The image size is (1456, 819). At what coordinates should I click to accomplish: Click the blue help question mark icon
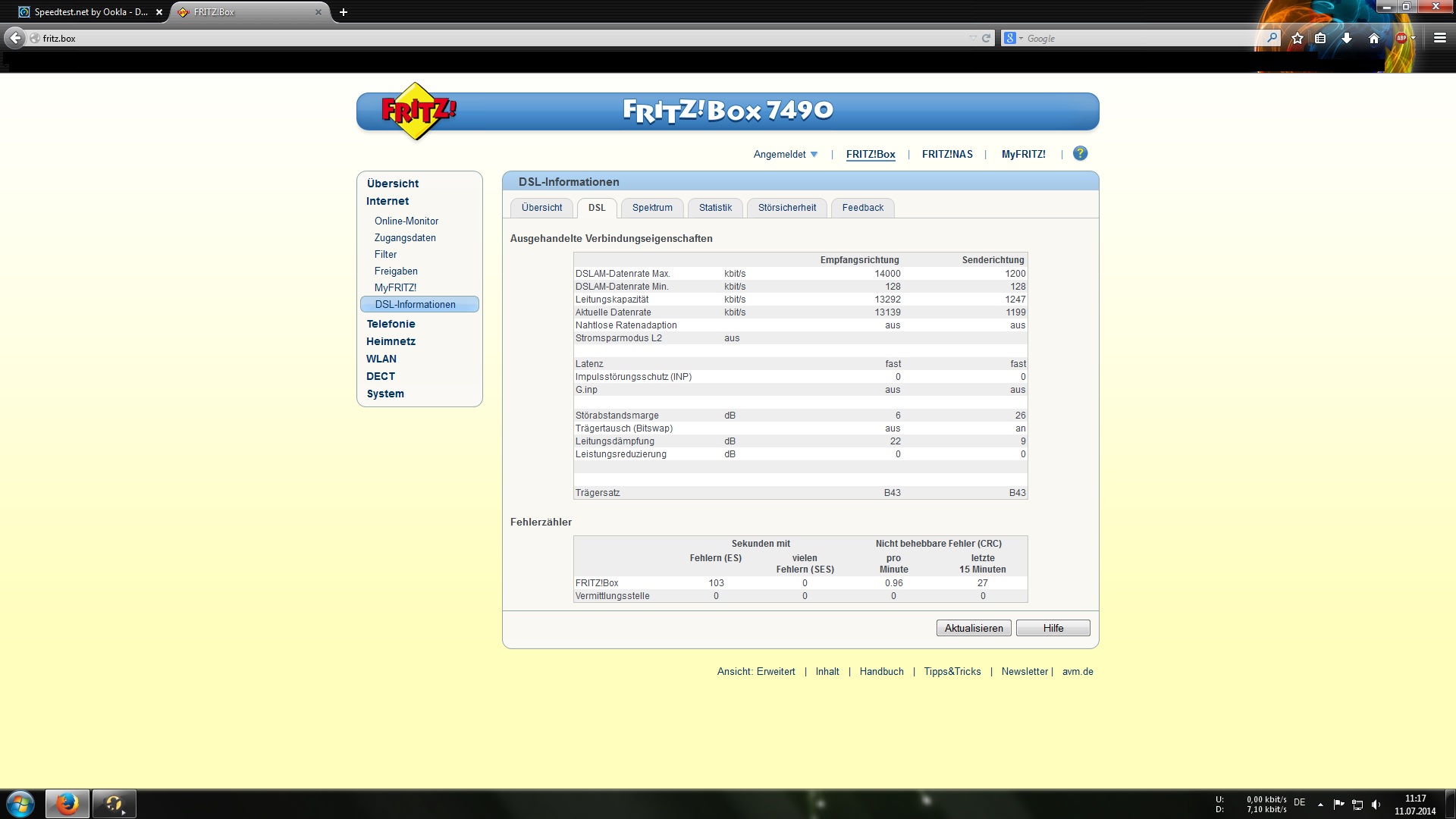click(x=1081, y=154)
